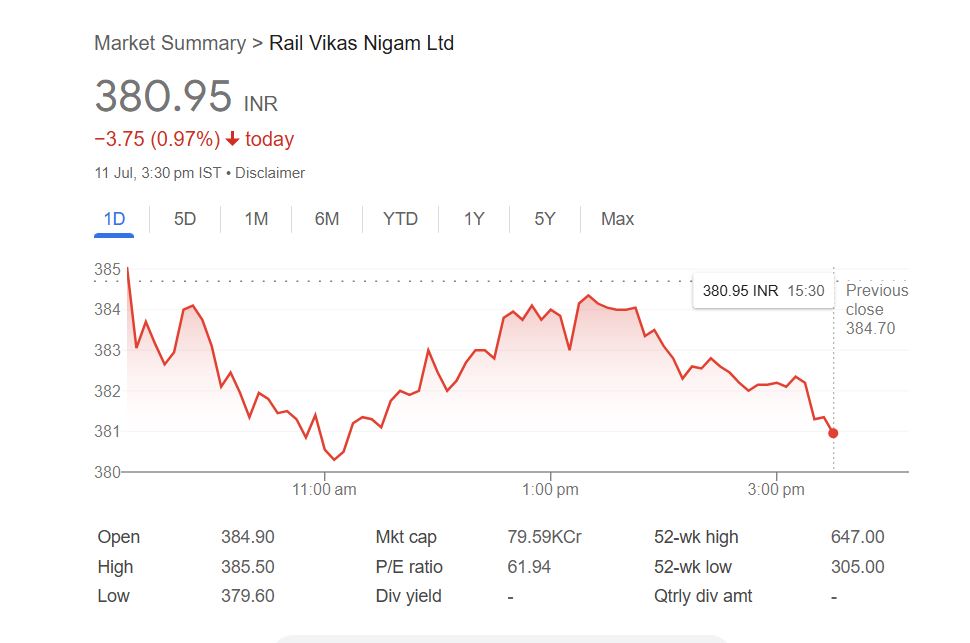Click the Market Summary breadcrumb

click(x=169, y=43)
